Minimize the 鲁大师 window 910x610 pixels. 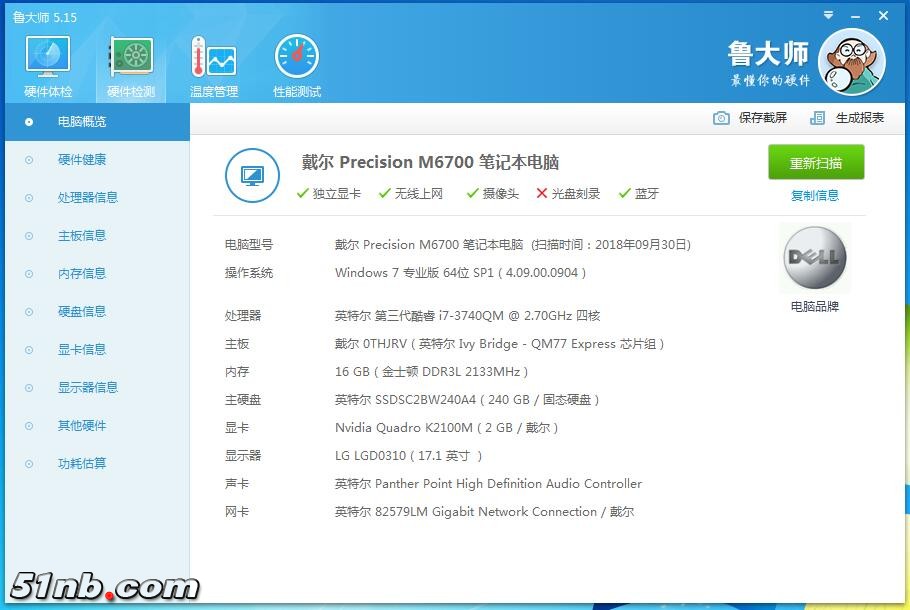(x=855, y=16)
